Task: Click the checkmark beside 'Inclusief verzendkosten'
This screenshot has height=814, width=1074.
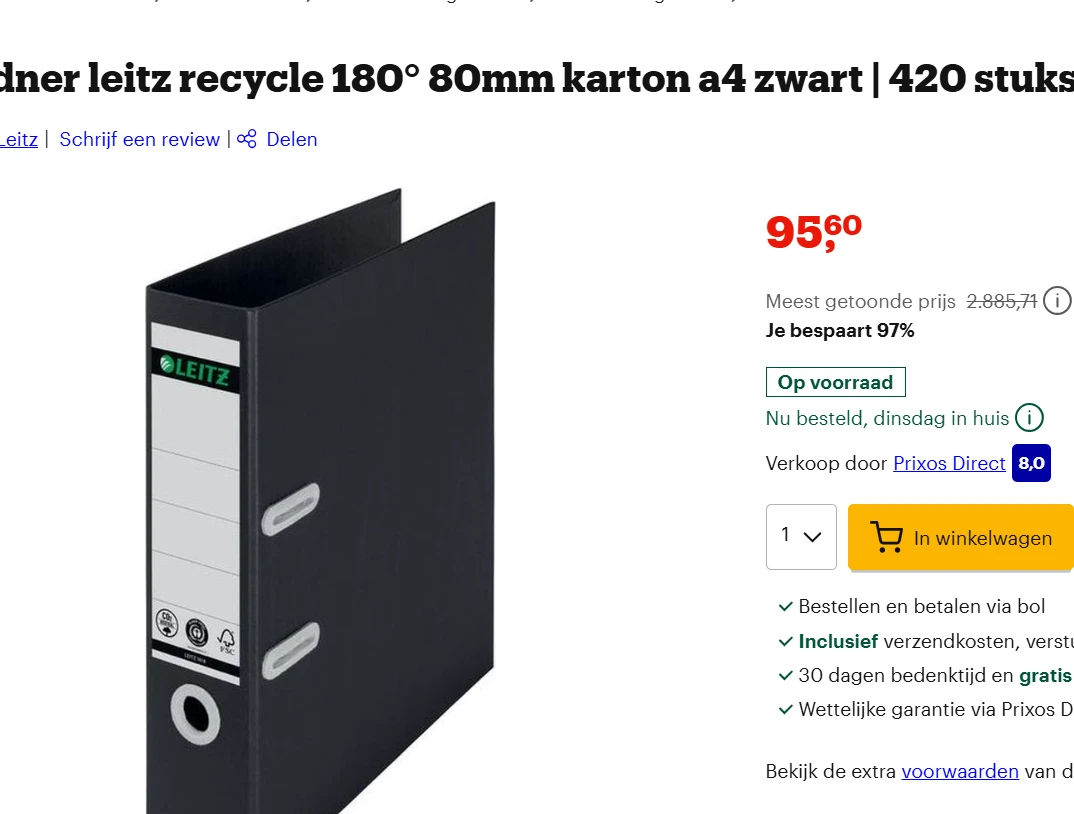Action: (784, 641)
